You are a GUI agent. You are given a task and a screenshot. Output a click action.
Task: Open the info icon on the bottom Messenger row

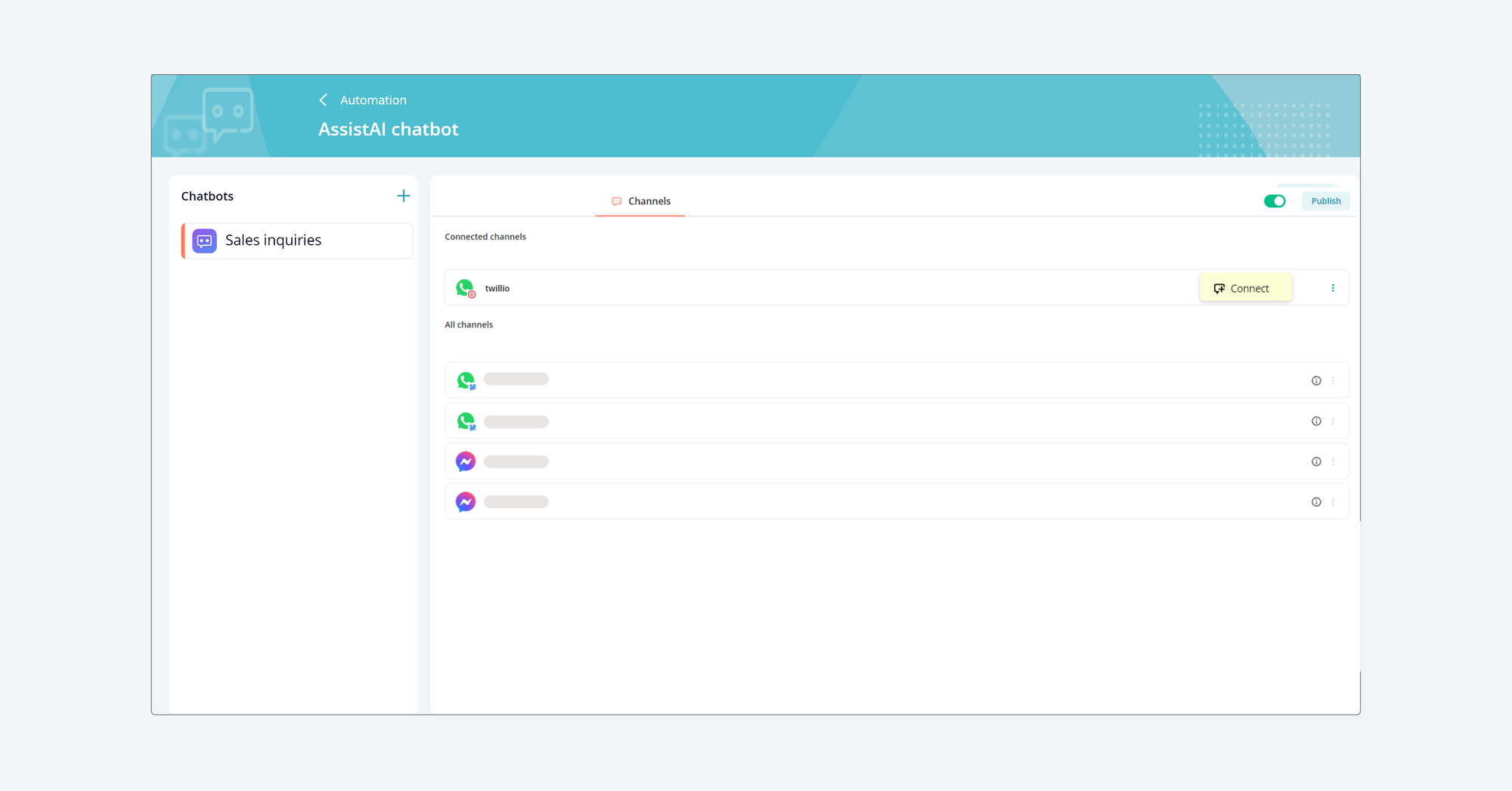coord(1316,501)
